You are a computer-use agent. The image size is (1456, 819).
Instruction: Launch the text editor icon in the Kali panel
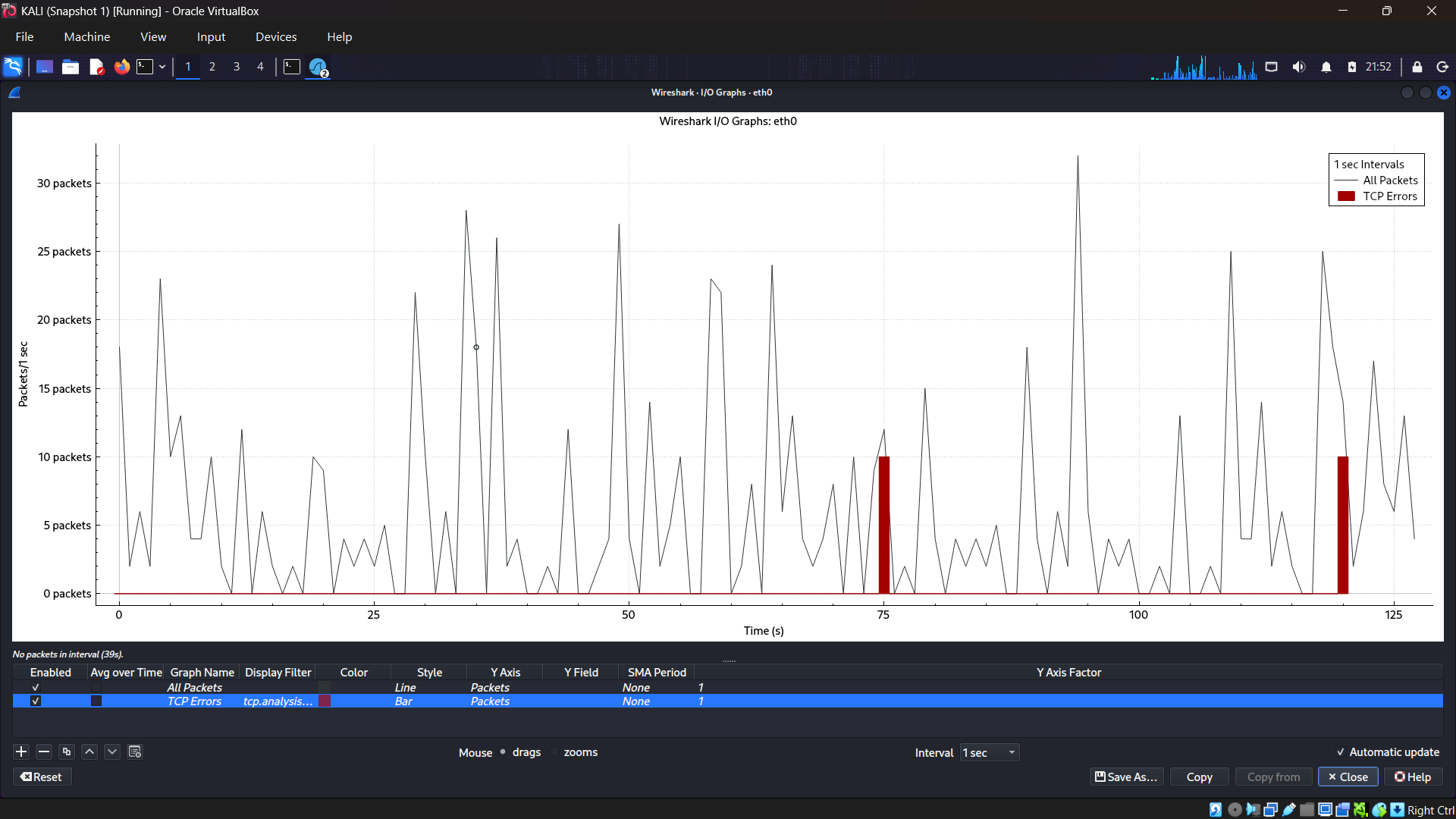point(96,67)
